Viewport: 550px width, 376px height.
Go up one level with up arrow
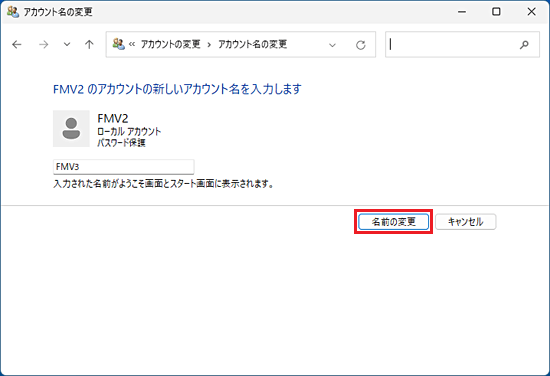[89, 45]
